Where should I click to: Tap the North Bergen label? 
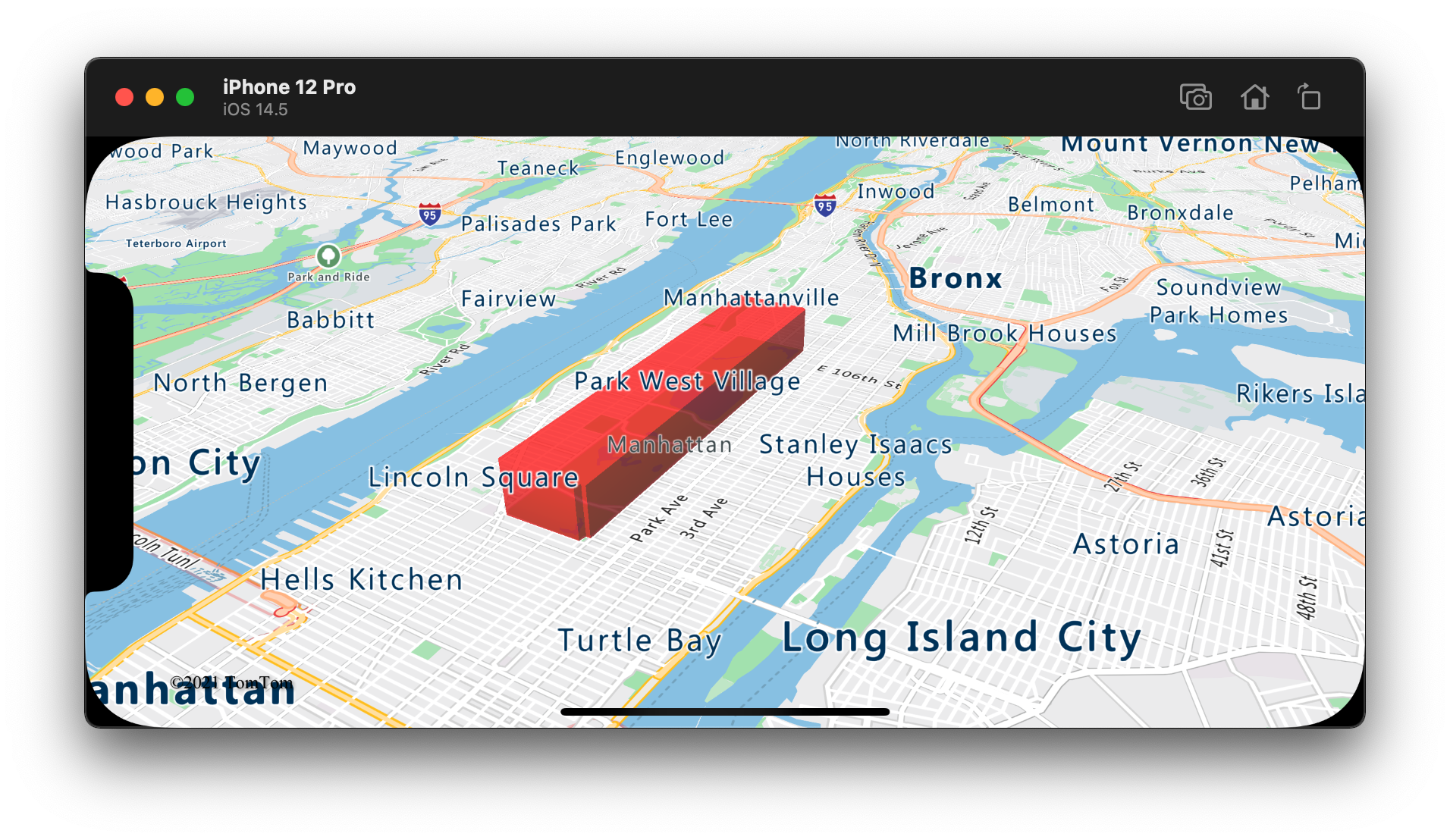coord(240,383)
